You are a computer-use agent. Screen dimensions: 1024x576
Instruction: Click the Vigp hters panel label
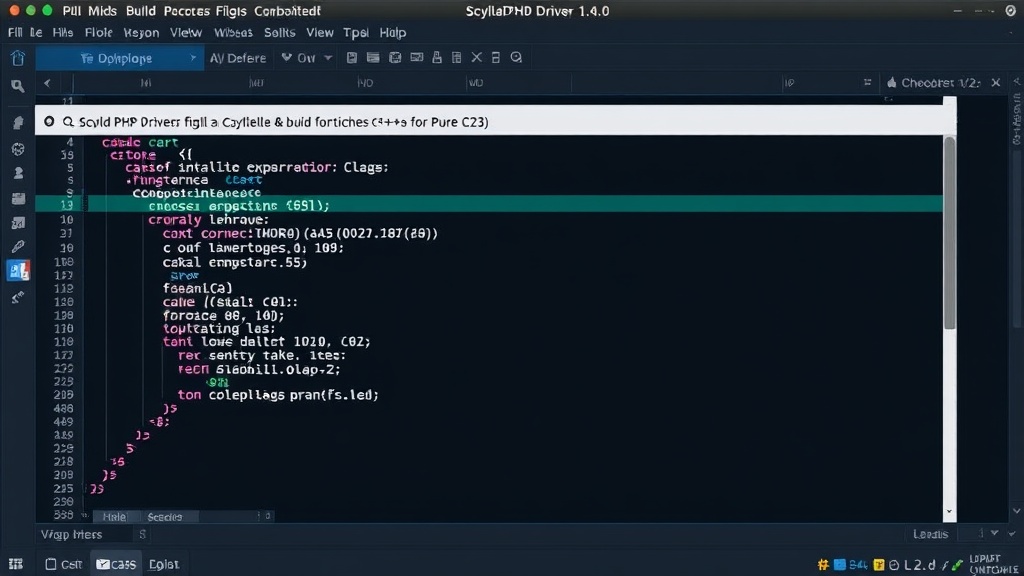click(71, 534)
